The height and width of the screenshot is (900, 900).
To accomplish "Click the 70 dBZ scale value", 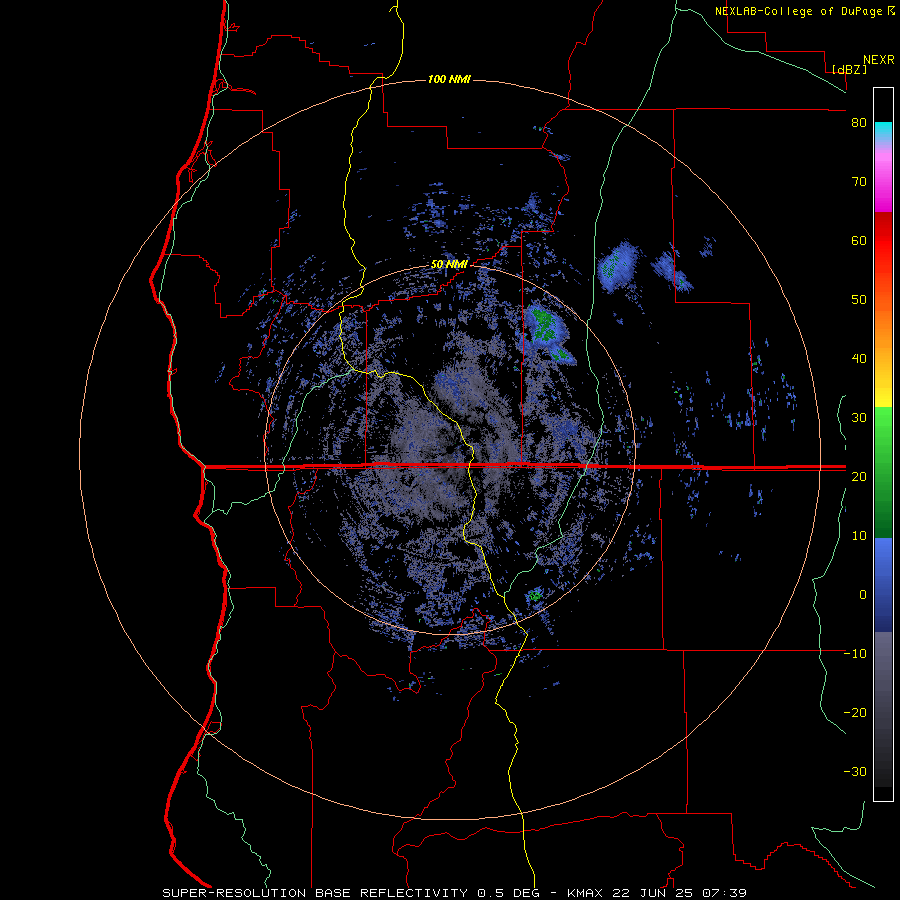I will click(859, 182).
